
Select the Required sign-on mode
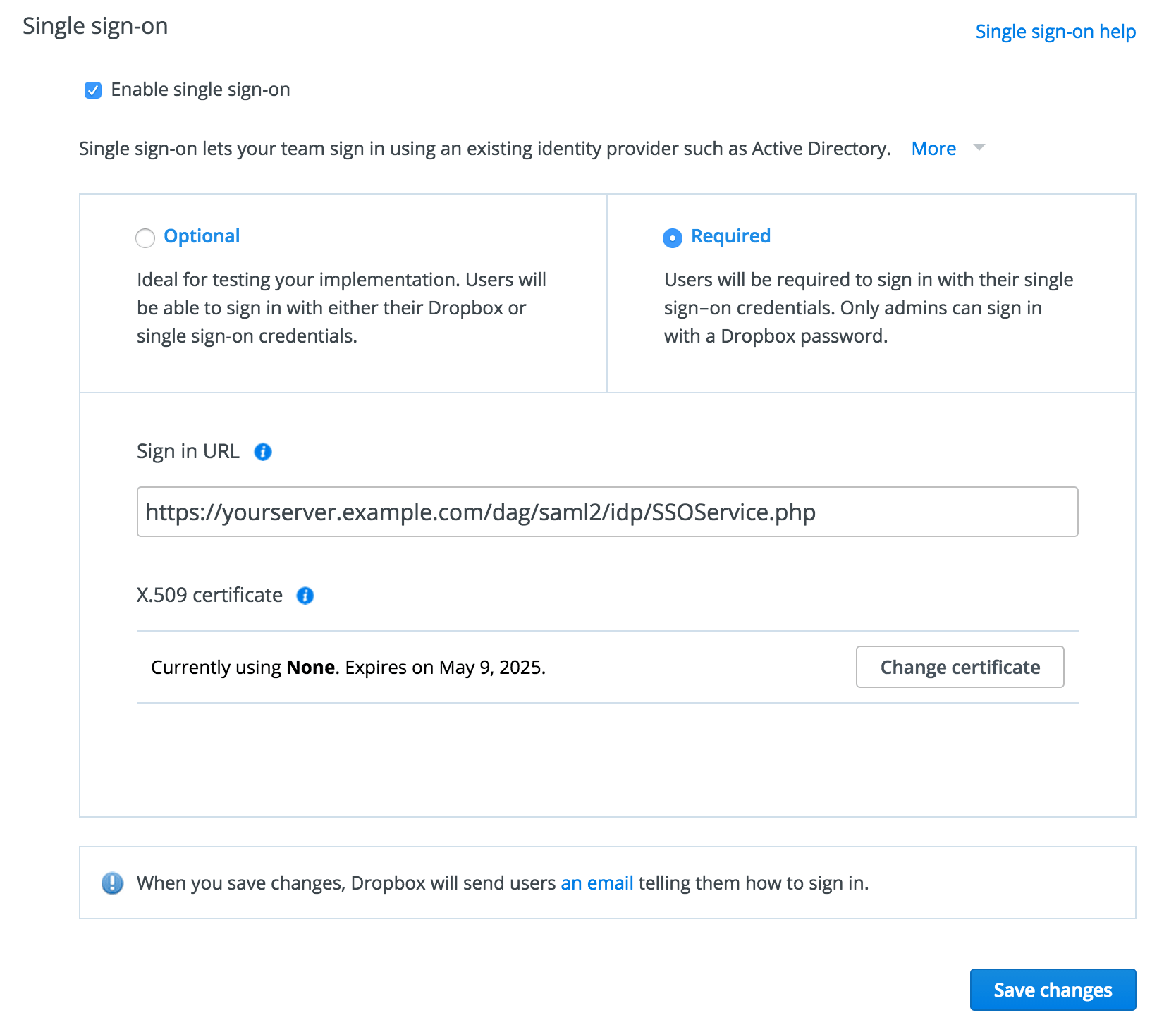pos(672,238)
